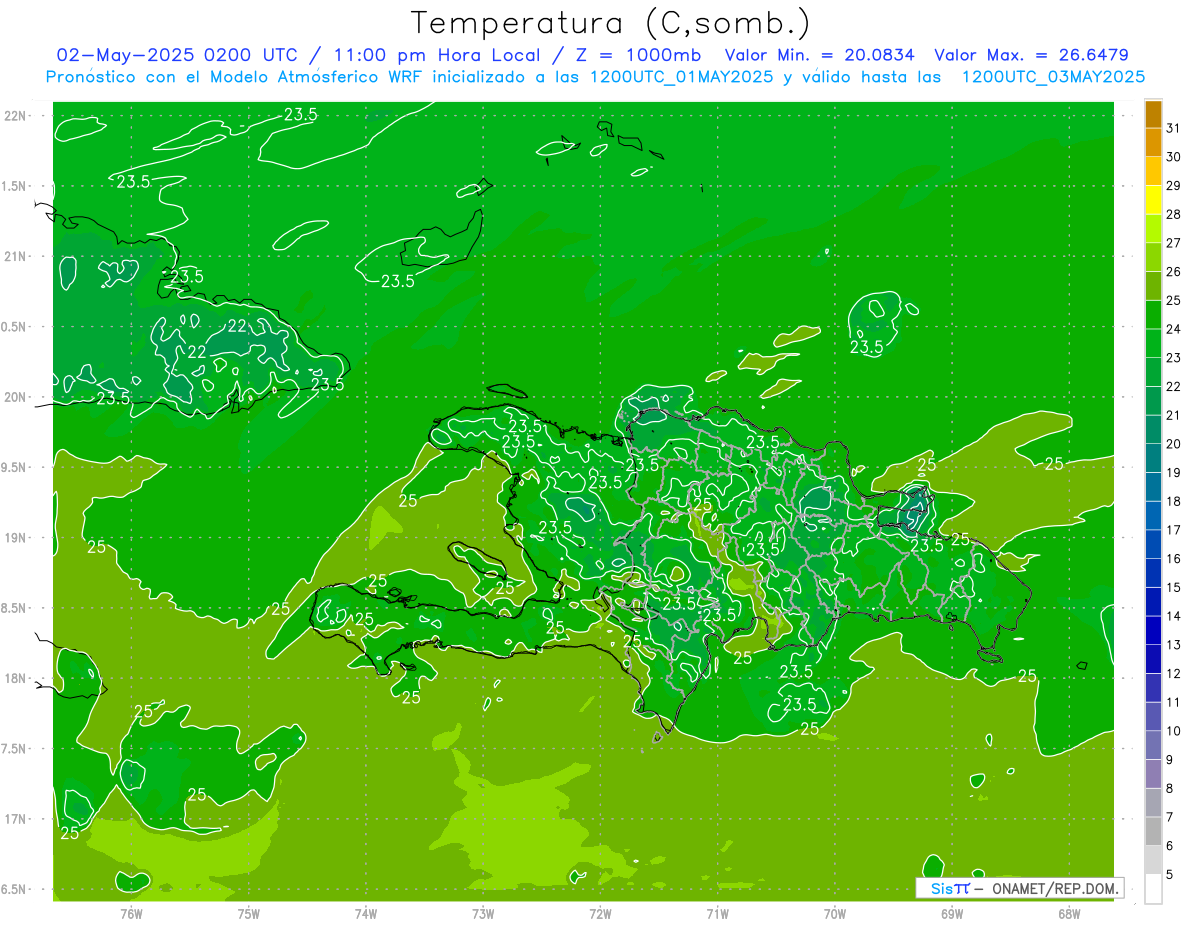The image size is (1200, 927).
Task: Click the '1200UTC_03MAY2025' valid-until time
Action: tap(1053, 76)
